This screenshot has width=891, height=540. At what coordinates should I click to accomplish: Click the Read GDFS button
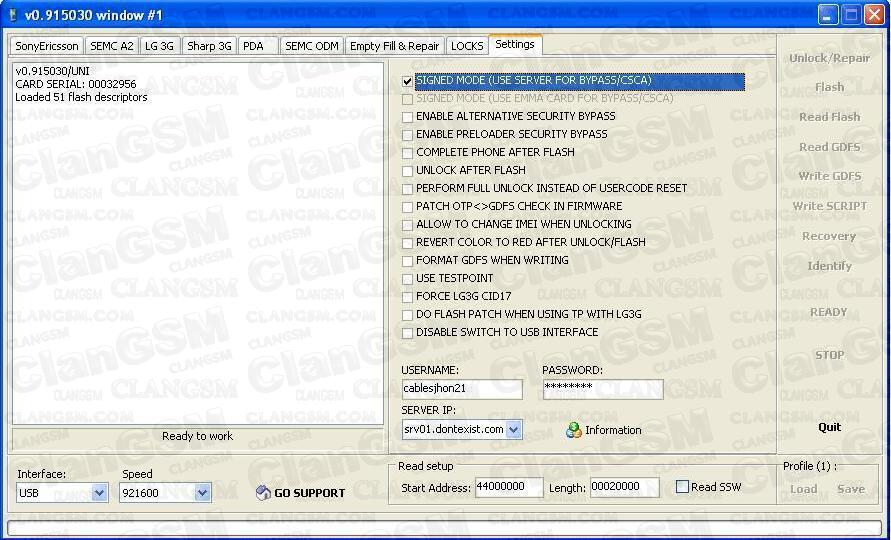coord(829,147)
